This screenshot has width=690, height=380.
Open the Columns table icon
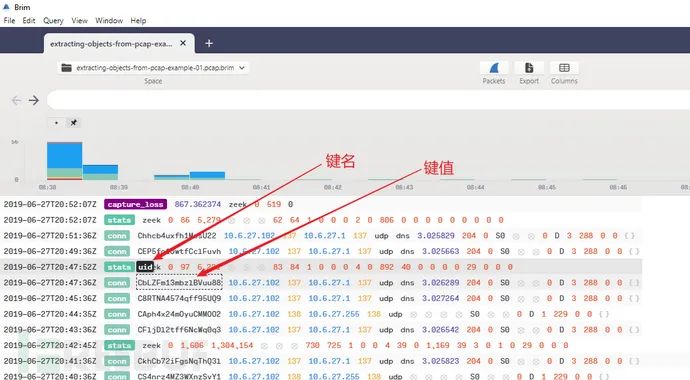pyautogui.click(x=564, y=68)
